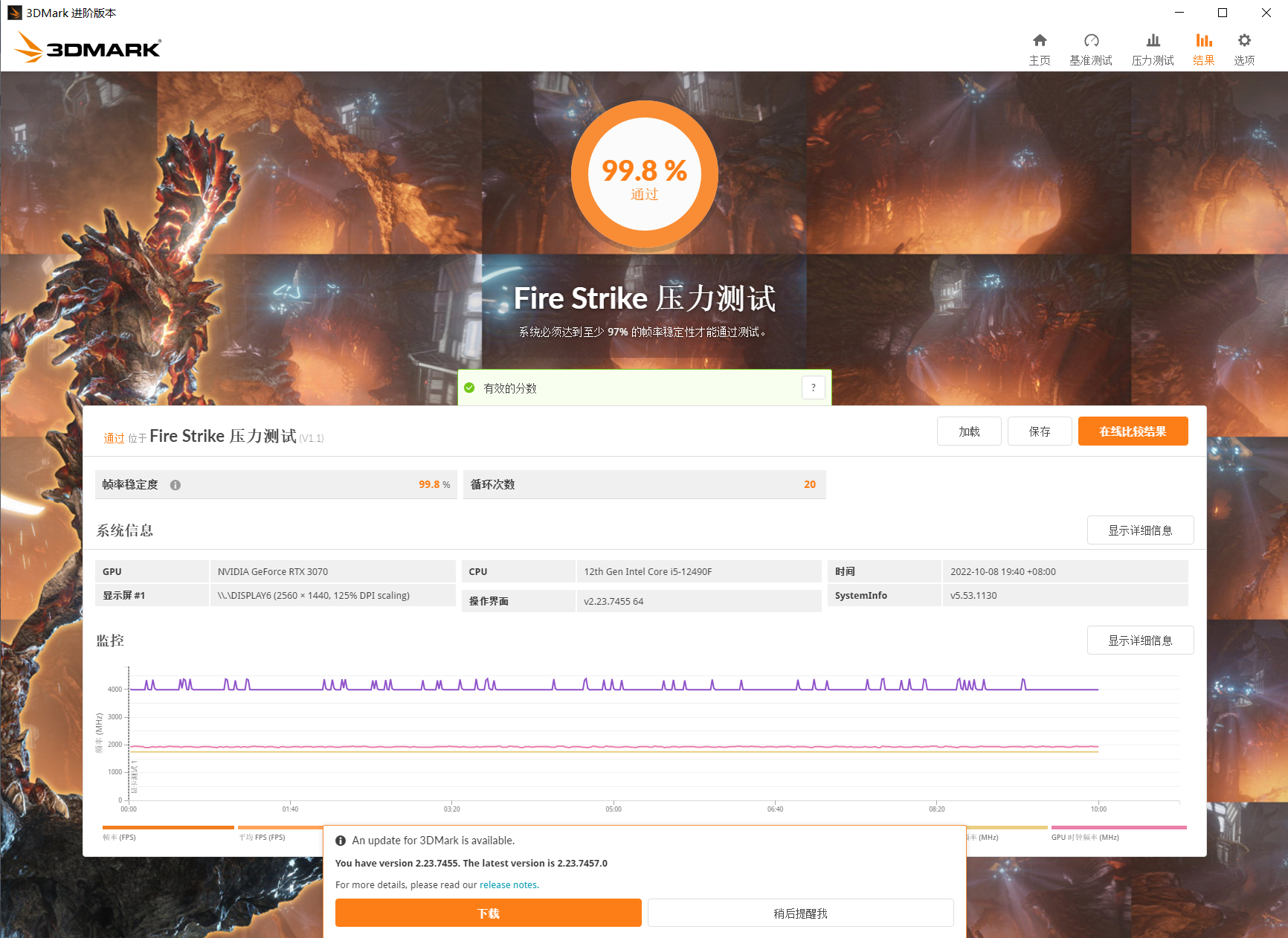Image resolution: width=1288 pixels, height=938 pixels.
Task: Click the 08:20 marker on chart timeline
Action: (937, 809)
